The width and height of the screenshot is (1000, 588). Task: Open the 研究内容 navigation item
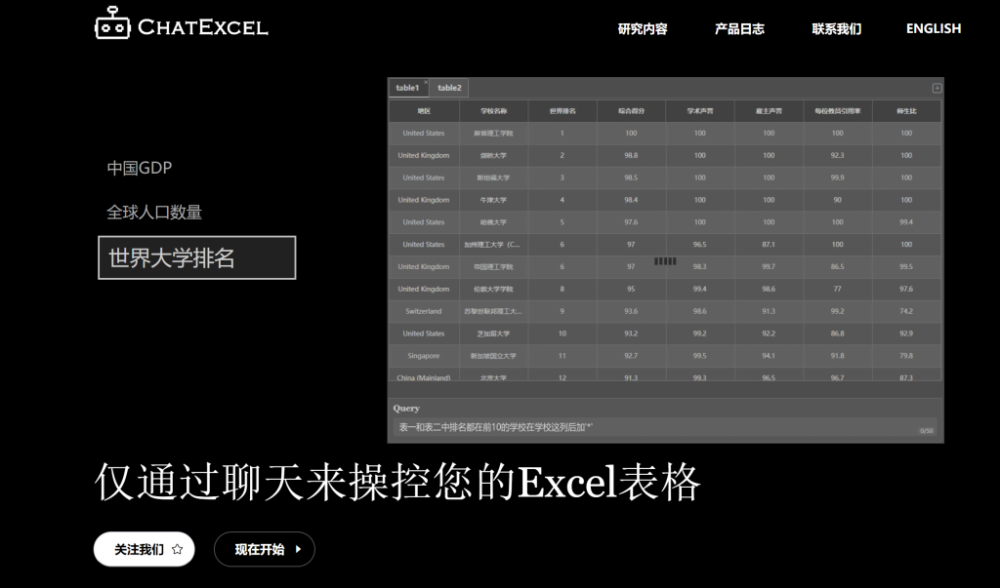coord(642,29)
